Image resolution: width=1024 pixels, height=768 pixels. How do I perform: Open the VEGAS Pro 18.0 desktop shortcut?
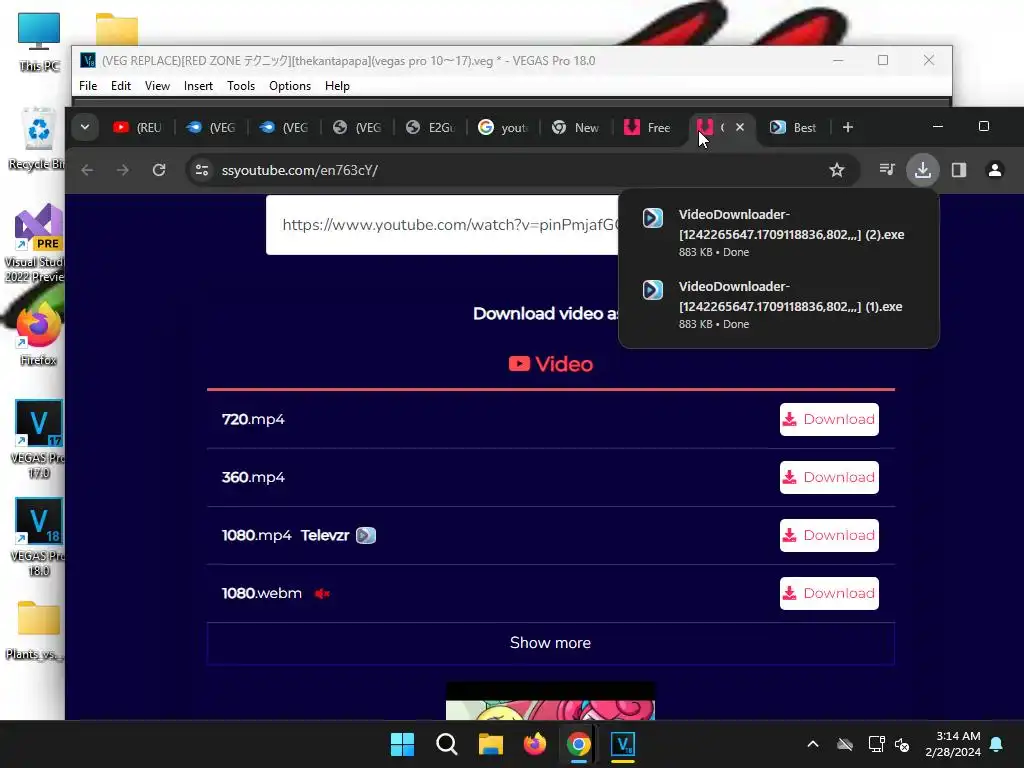38,537
